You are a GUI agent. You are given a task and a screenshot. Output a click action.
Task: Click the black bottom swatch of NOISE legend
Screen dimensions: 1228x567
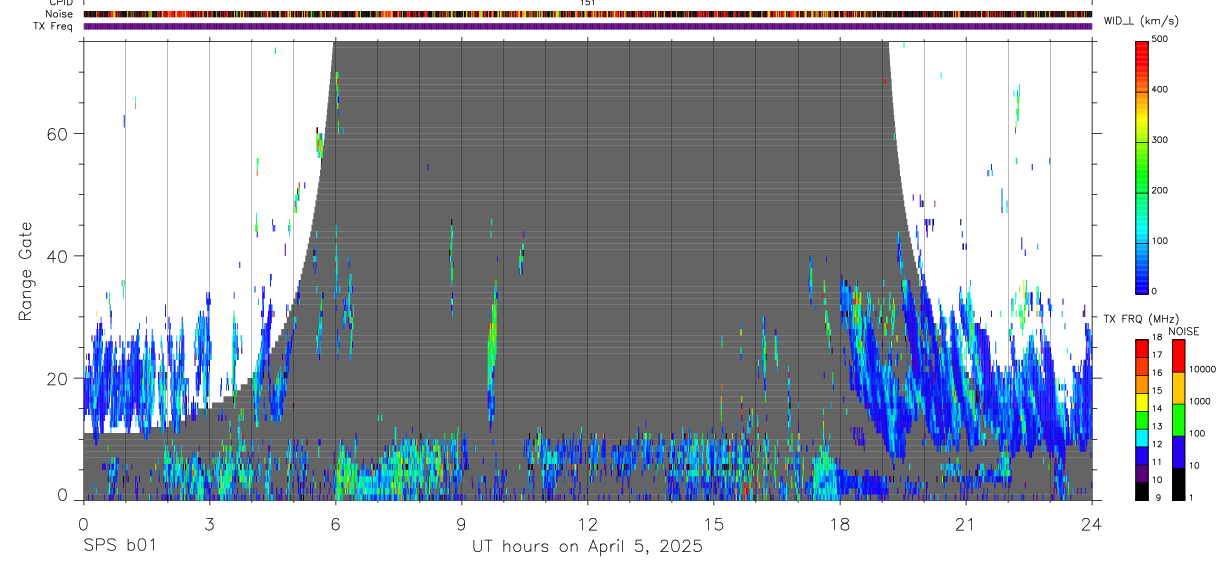(x=1179, y=483)
